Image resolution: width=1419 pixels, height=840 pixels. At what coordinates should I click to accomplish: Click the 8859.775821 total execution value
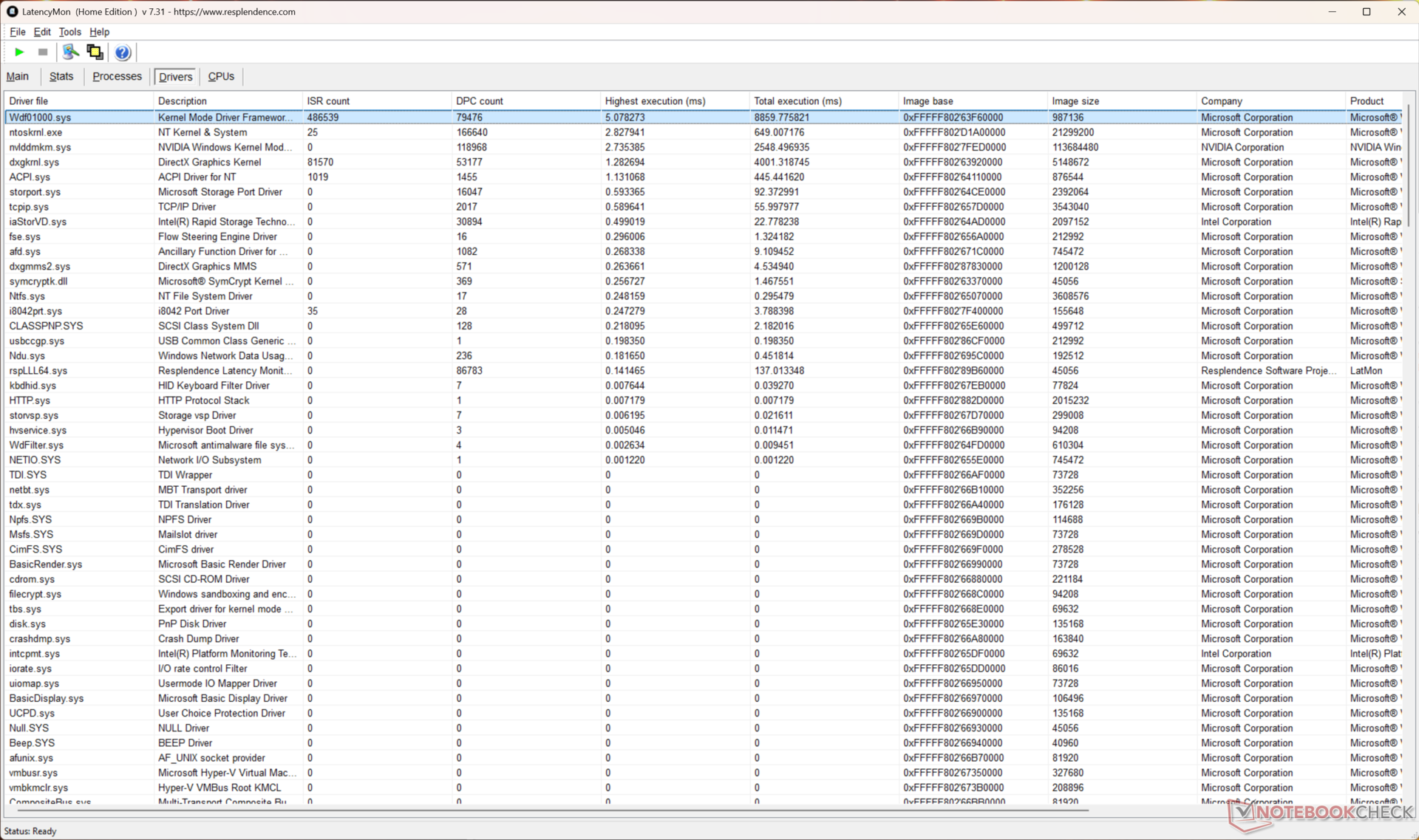781,117
